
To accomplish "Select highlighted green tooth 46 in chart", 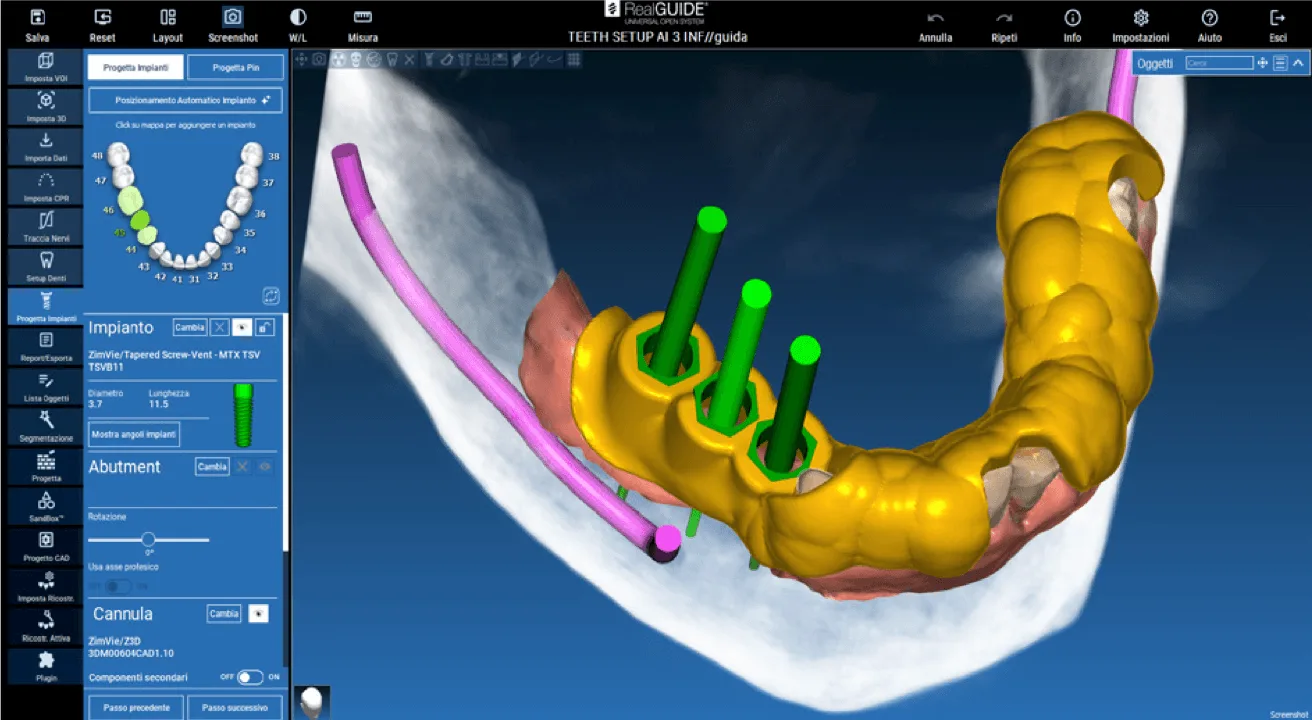I will click(x=128, y=200).
